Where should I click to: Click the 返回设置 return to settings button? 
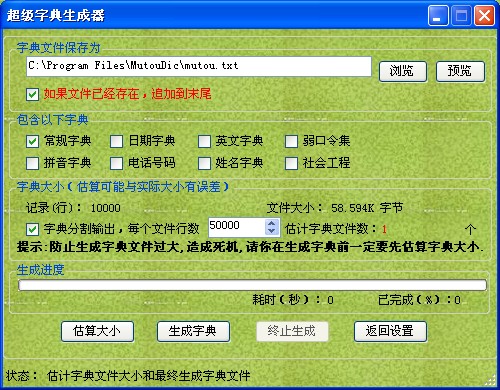[390, 331]
